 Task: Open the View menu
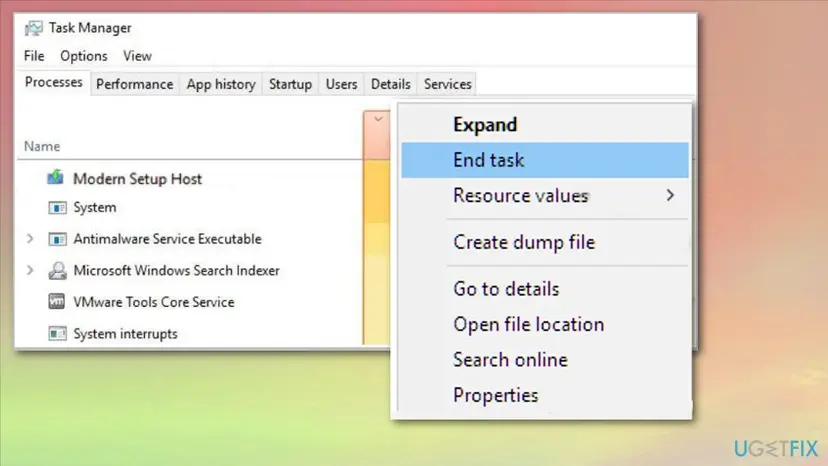[x=137, y=56]
